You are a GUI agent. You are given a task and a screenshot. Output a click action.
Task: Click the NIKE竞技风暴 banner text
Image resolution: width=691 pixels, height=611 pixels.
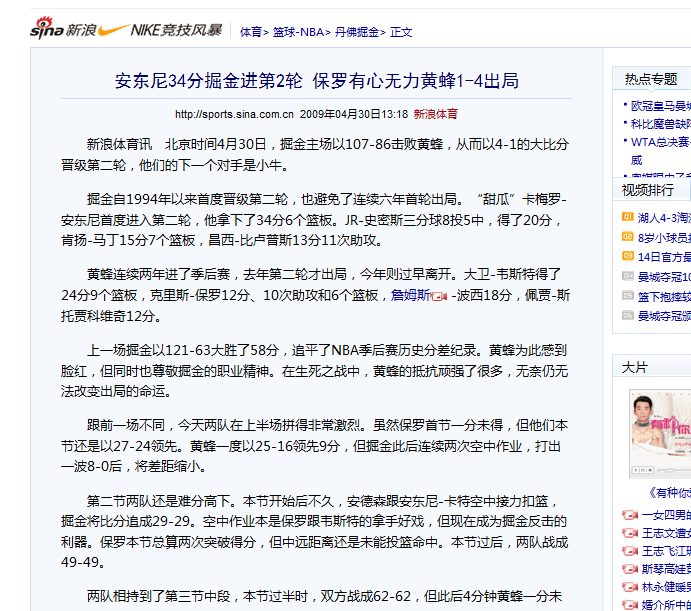[x=176, y=30]
